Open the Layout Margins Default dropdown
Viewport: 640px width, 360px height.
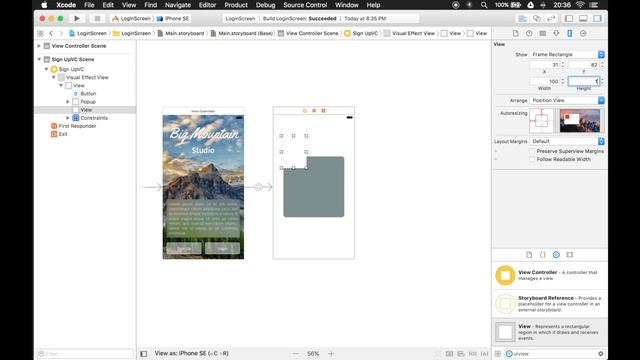tap(567, 141)
